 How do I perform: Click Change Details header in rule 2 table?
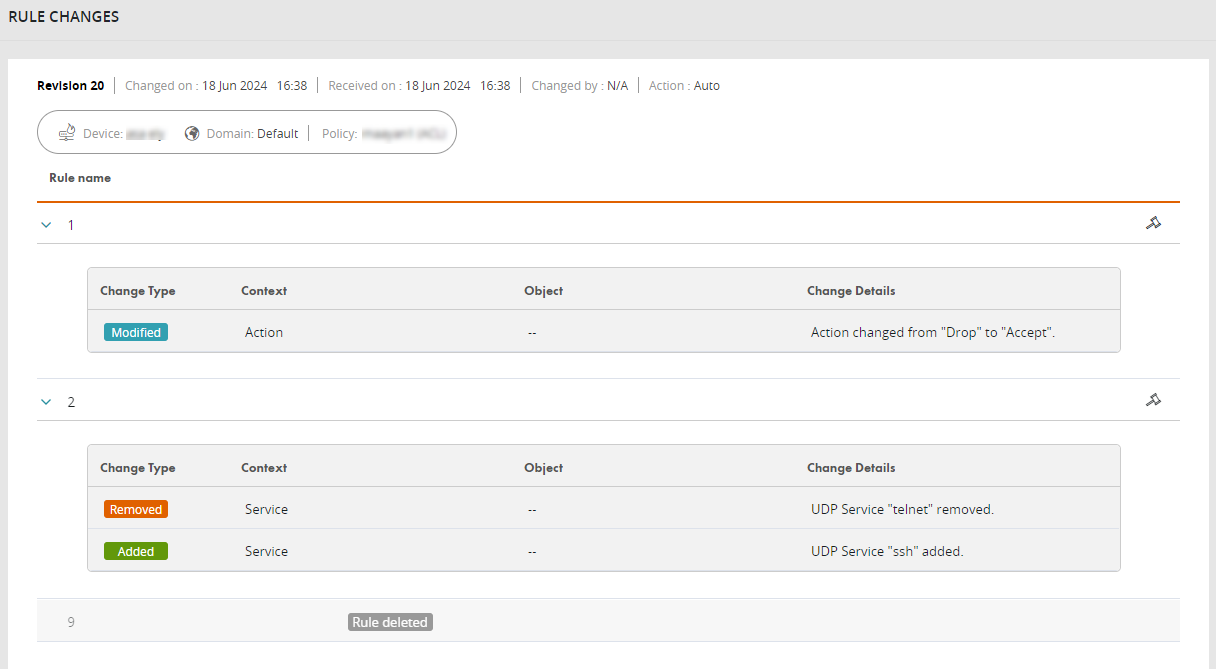(x=850, y=468)
